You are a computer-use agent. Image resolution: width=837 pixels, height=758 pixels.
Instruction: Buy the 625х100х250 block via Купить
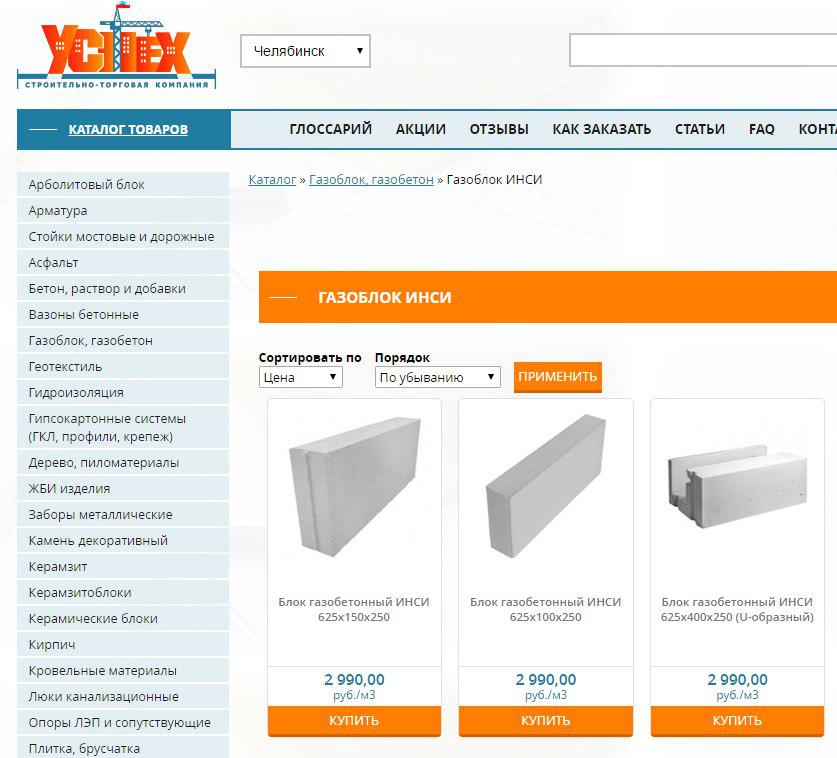coord(546,721)
